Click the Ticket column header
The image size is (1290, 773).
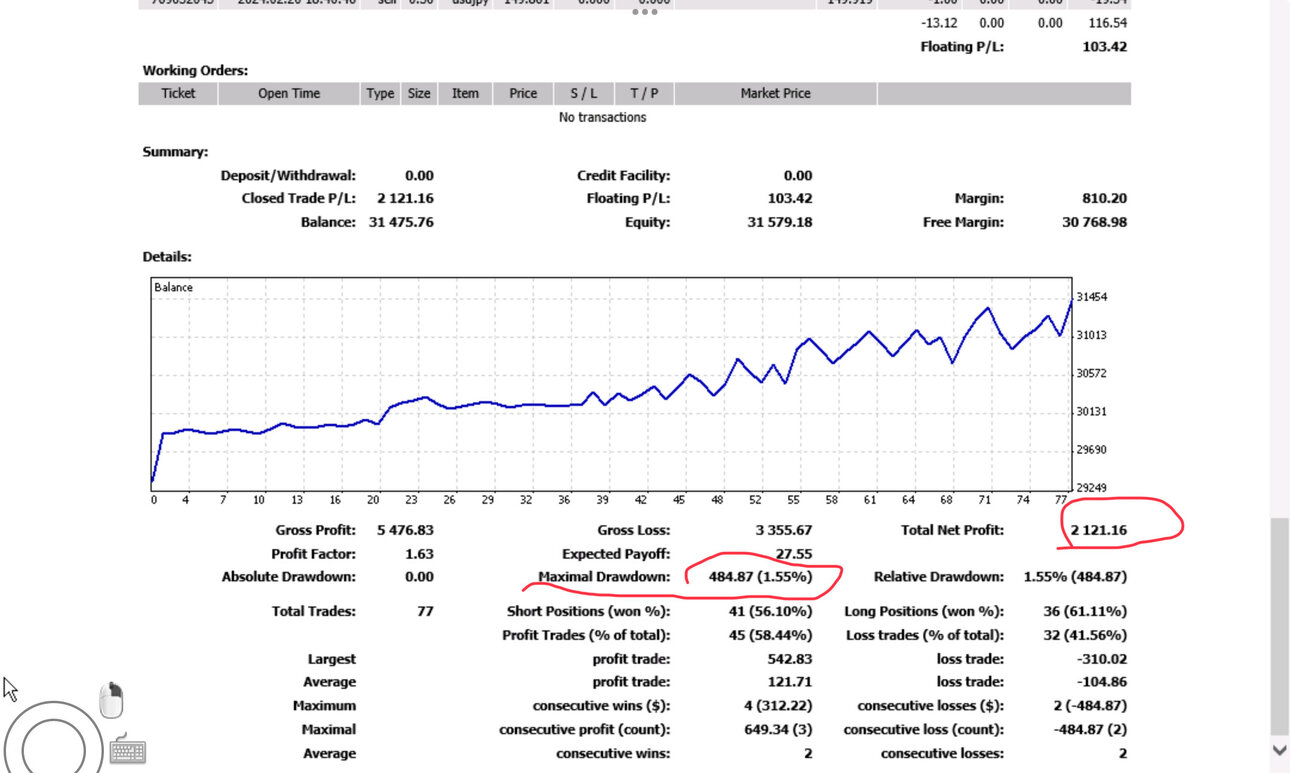click(x=178, y=93)
